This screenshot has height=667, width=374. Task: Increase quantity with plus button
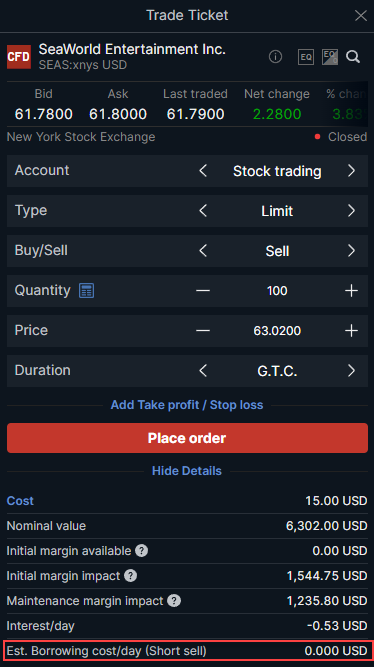[x=351, y=291]
